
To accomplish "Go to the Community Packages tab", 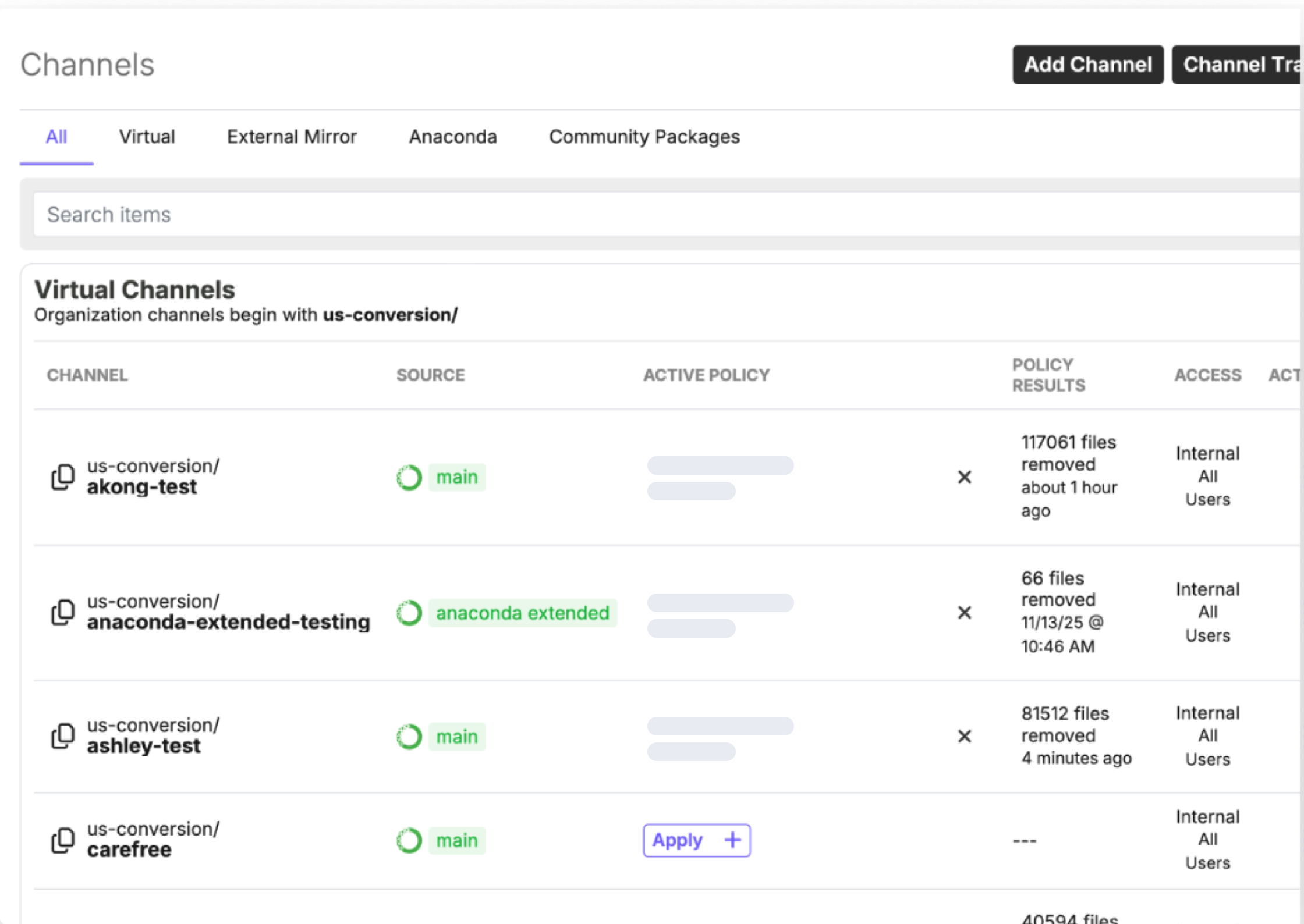I will [644, 137].
